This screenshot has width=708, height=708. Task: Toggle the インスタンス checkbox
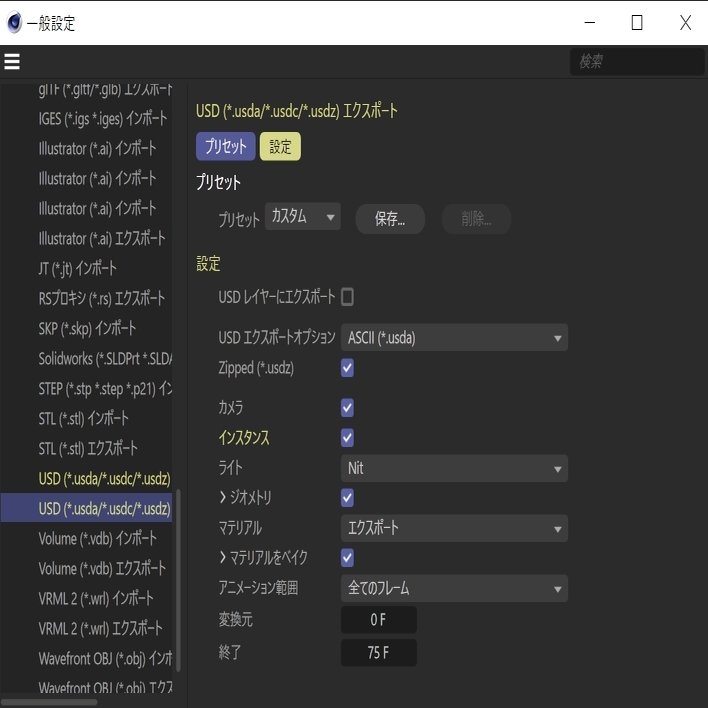[x=347, y=438]
